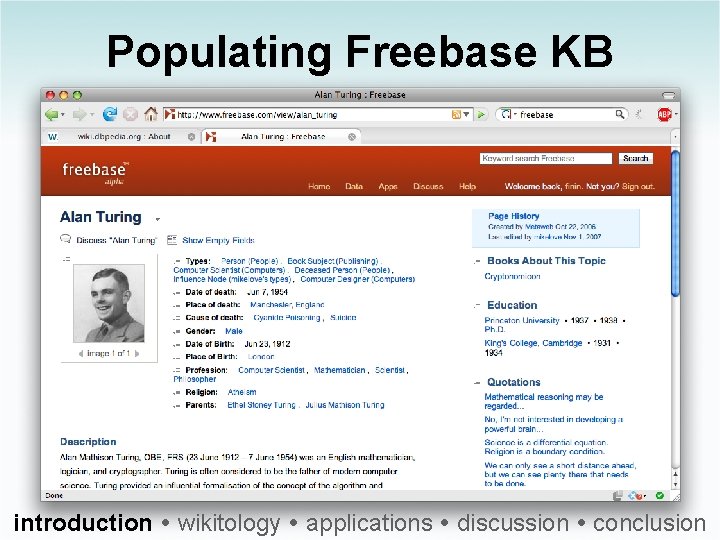
Task: Click the browser Back arrow button
Action: click(x=51, y=114)
